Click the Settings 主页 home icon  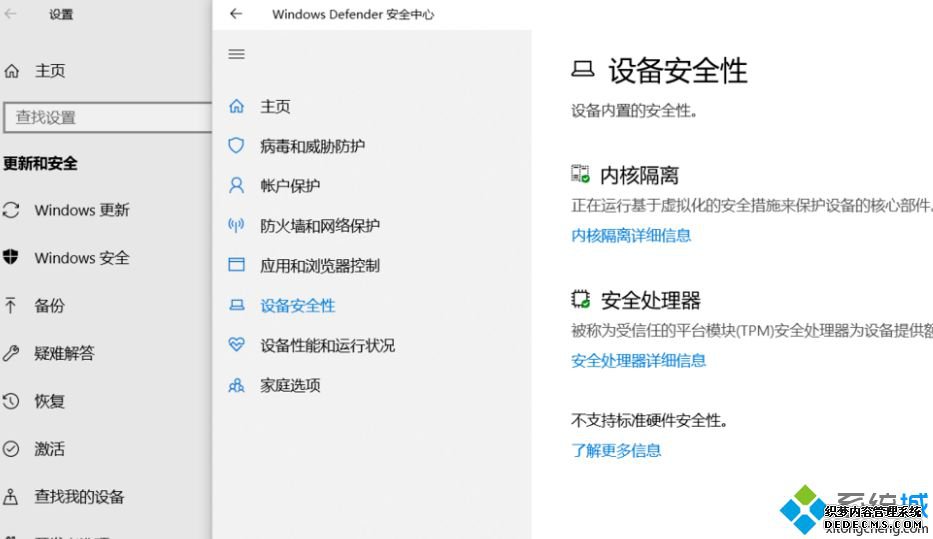pos(11,71)
